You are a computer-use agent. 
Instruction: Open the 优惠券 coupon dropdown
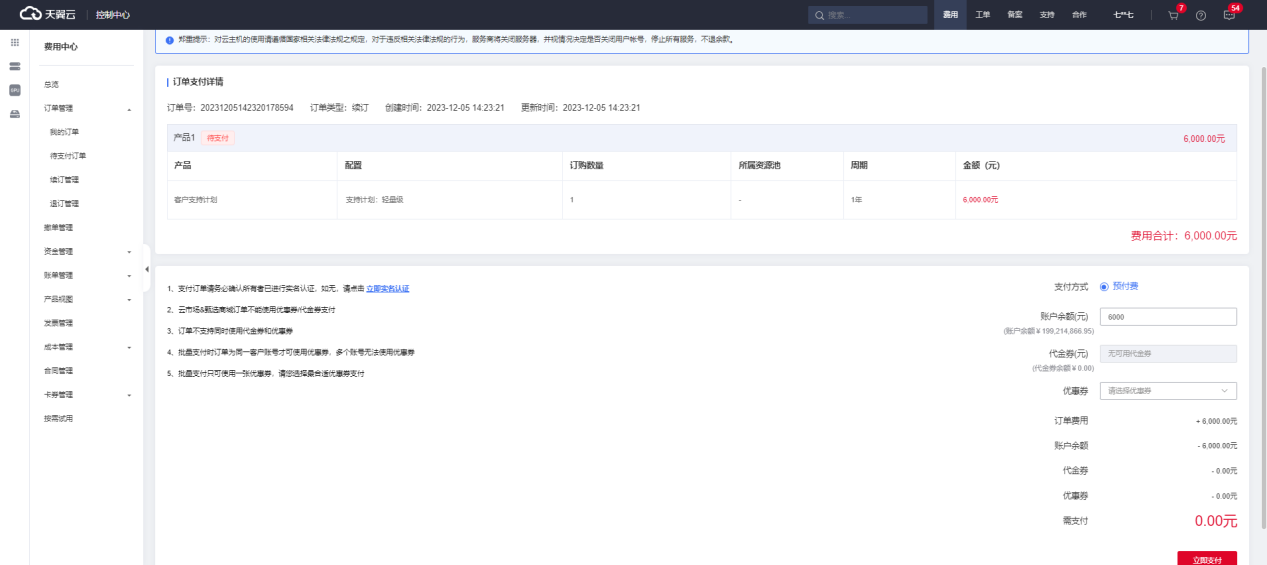[x=1167, y=391]
